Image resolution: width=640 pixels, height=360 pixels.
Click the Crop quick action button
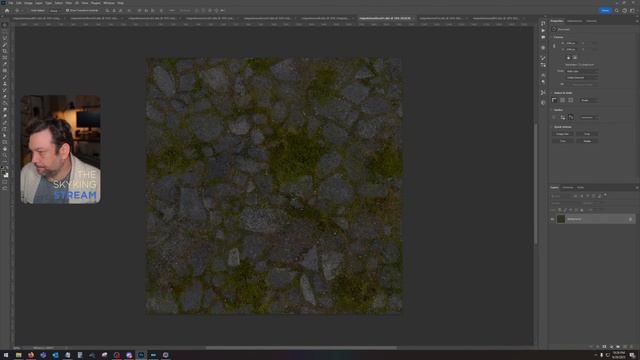(x=587, y=134)
